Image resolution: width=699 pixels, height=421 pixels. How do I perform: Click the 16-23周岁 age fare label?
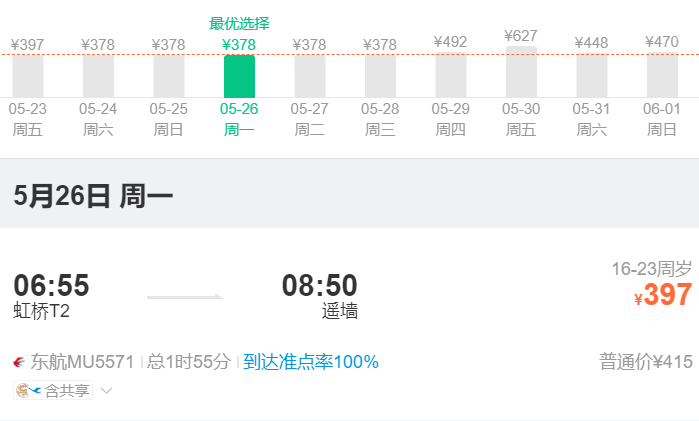[652, 269]
